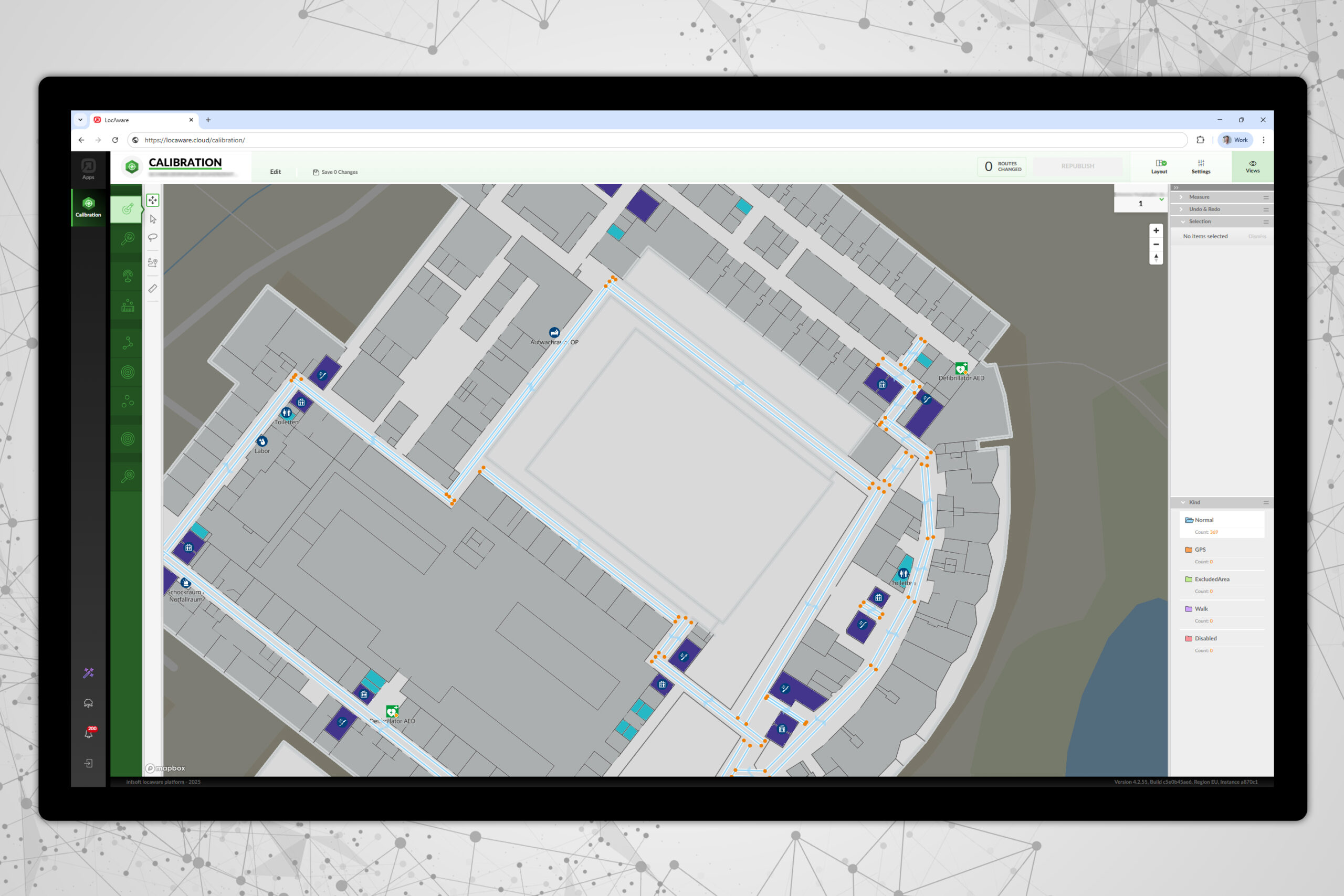
Task: Select the Disabled kind folder
Action: tap(1205, 638)
